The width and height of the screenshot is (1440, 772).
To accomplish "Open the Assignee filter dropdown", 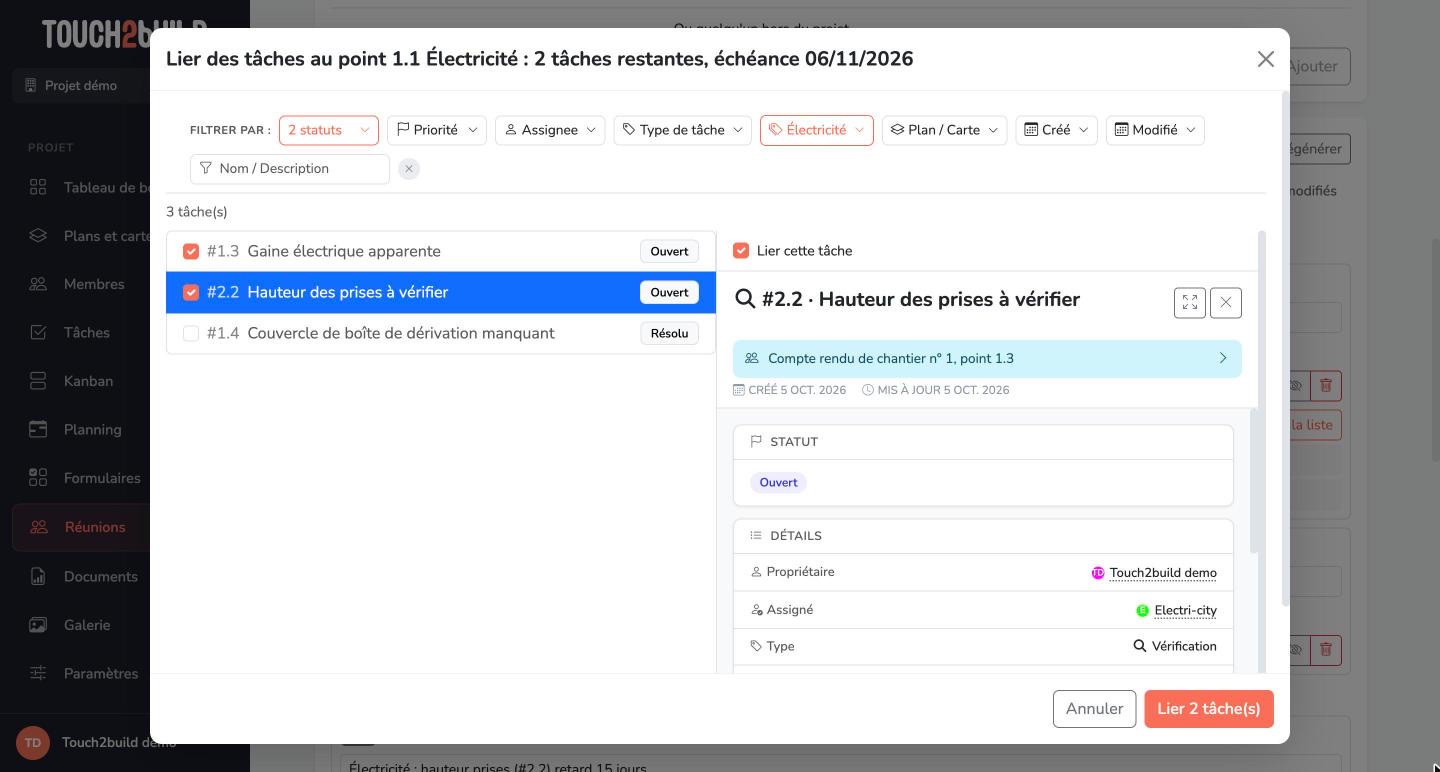I will 550,130.
